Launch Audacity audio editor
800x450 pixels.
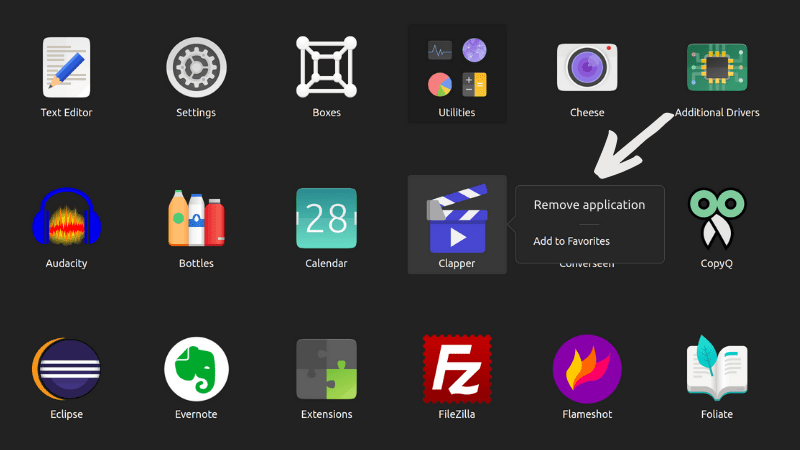(x=66, y=218)
